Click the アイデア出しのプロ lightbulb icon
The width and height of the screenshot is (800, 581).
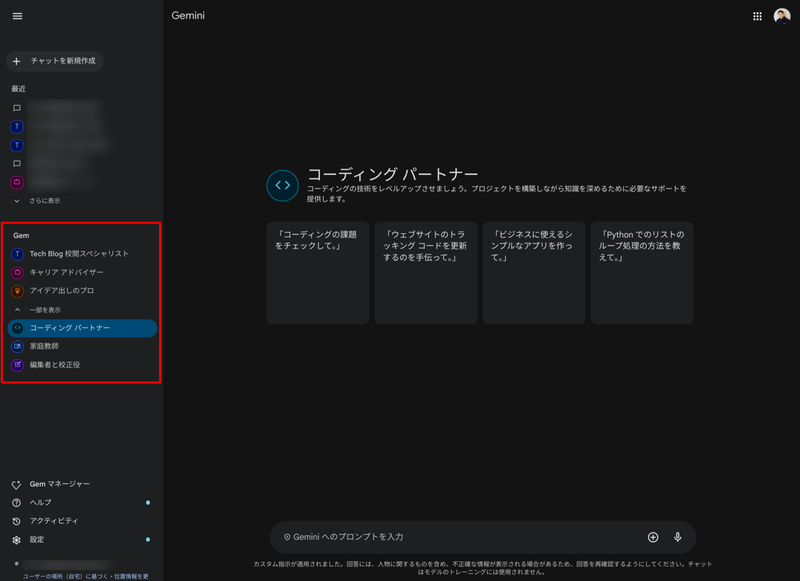coord(17,291)
